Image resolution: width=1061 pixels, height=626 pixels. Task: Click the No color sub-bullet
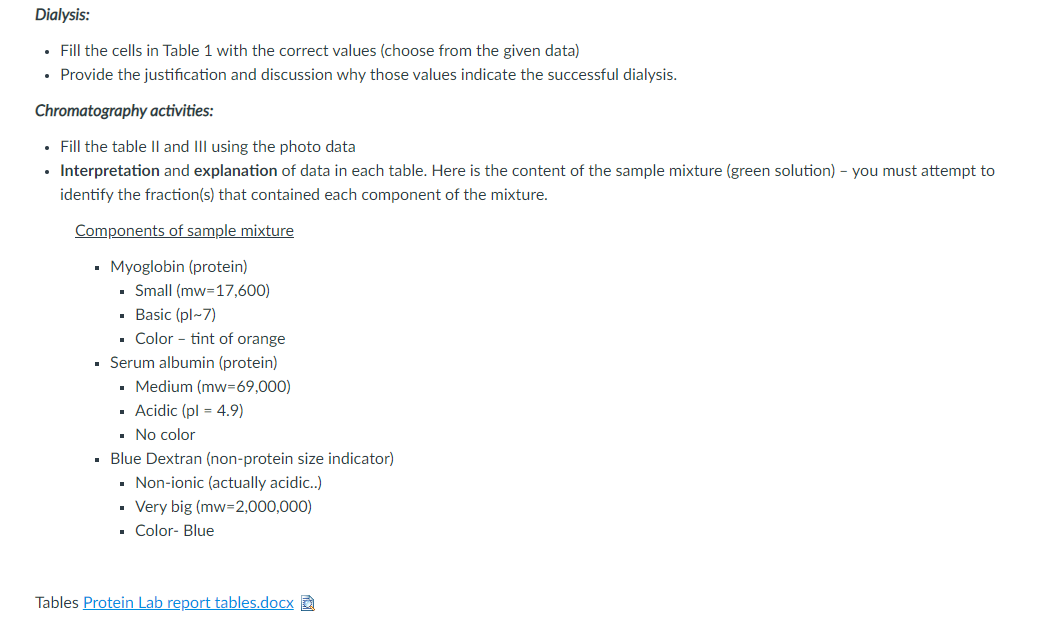(x=165, y=435)
